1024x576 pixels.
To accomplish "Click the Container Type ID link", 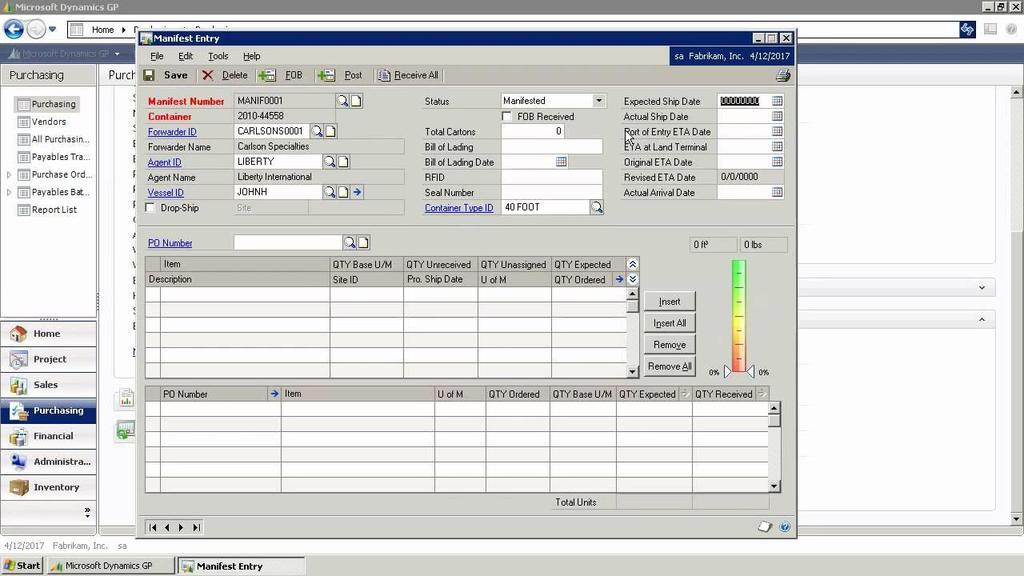I will pyautogui.click(x=459, y=208).
